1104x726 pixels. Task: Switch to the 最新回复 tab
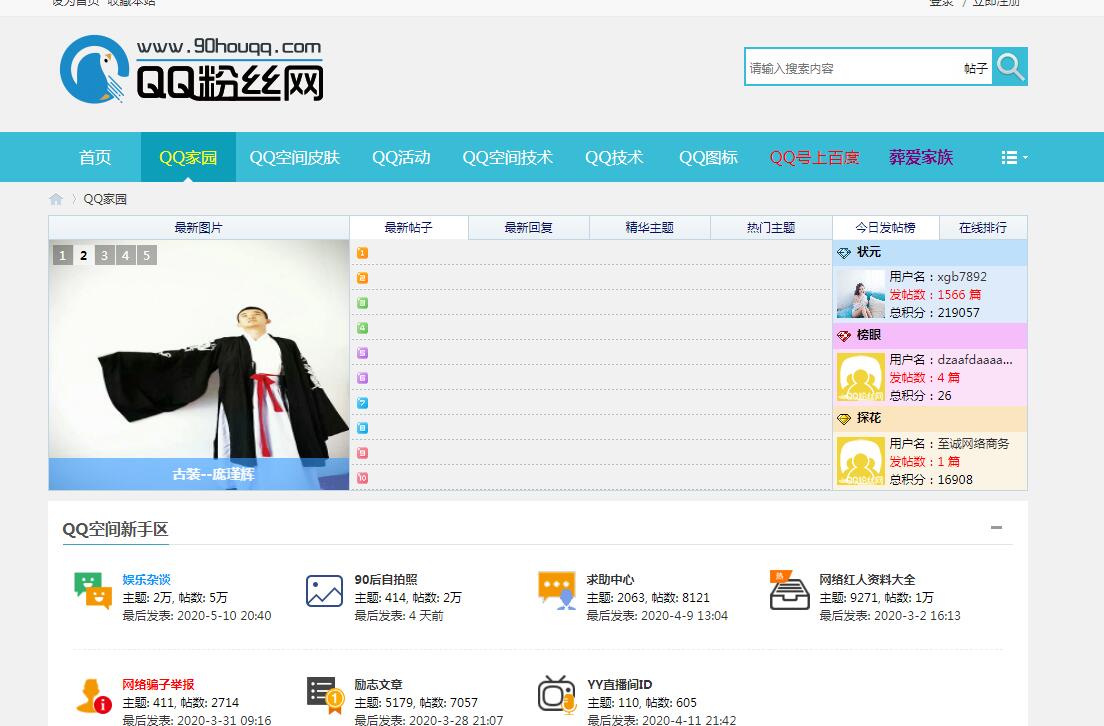[529, 227]
